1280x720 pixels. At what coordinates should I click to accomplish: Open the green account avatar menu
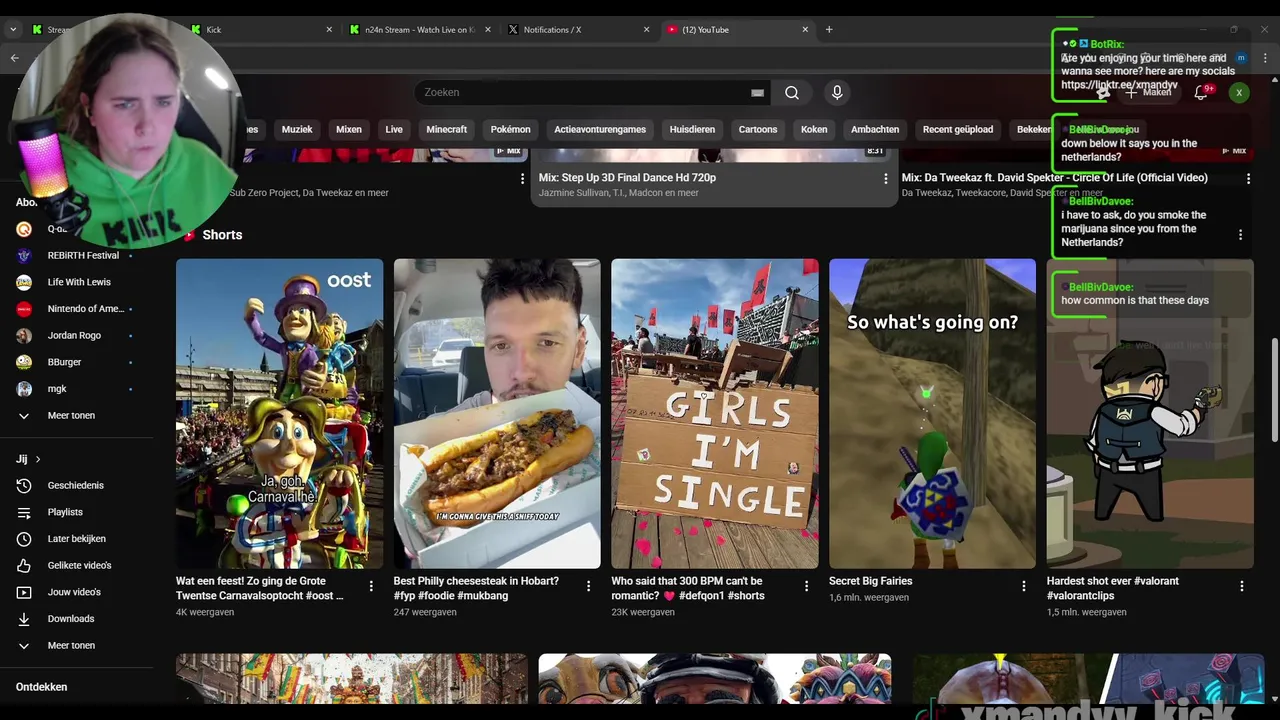pos(1239,92)
